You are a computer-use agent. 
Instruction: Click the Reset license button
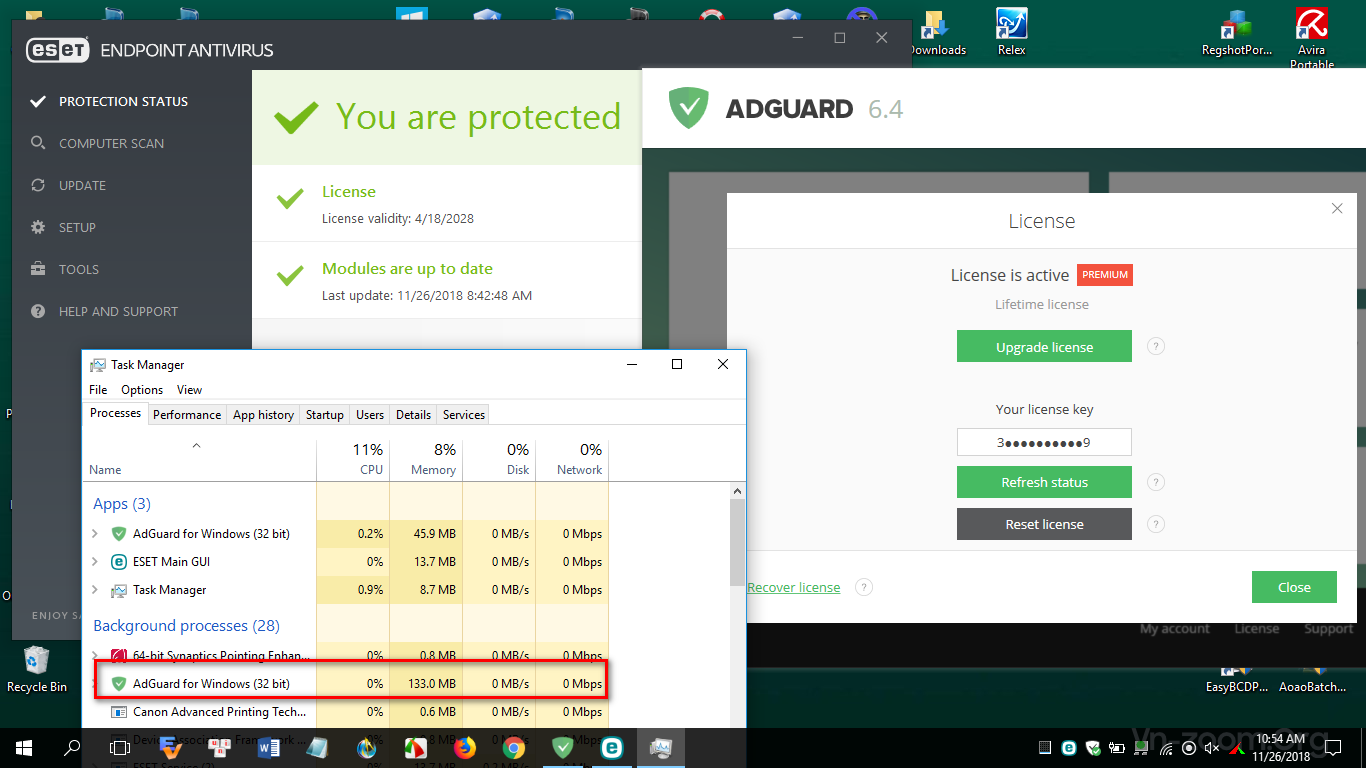pyautogui.click(x=1044, y=524)
